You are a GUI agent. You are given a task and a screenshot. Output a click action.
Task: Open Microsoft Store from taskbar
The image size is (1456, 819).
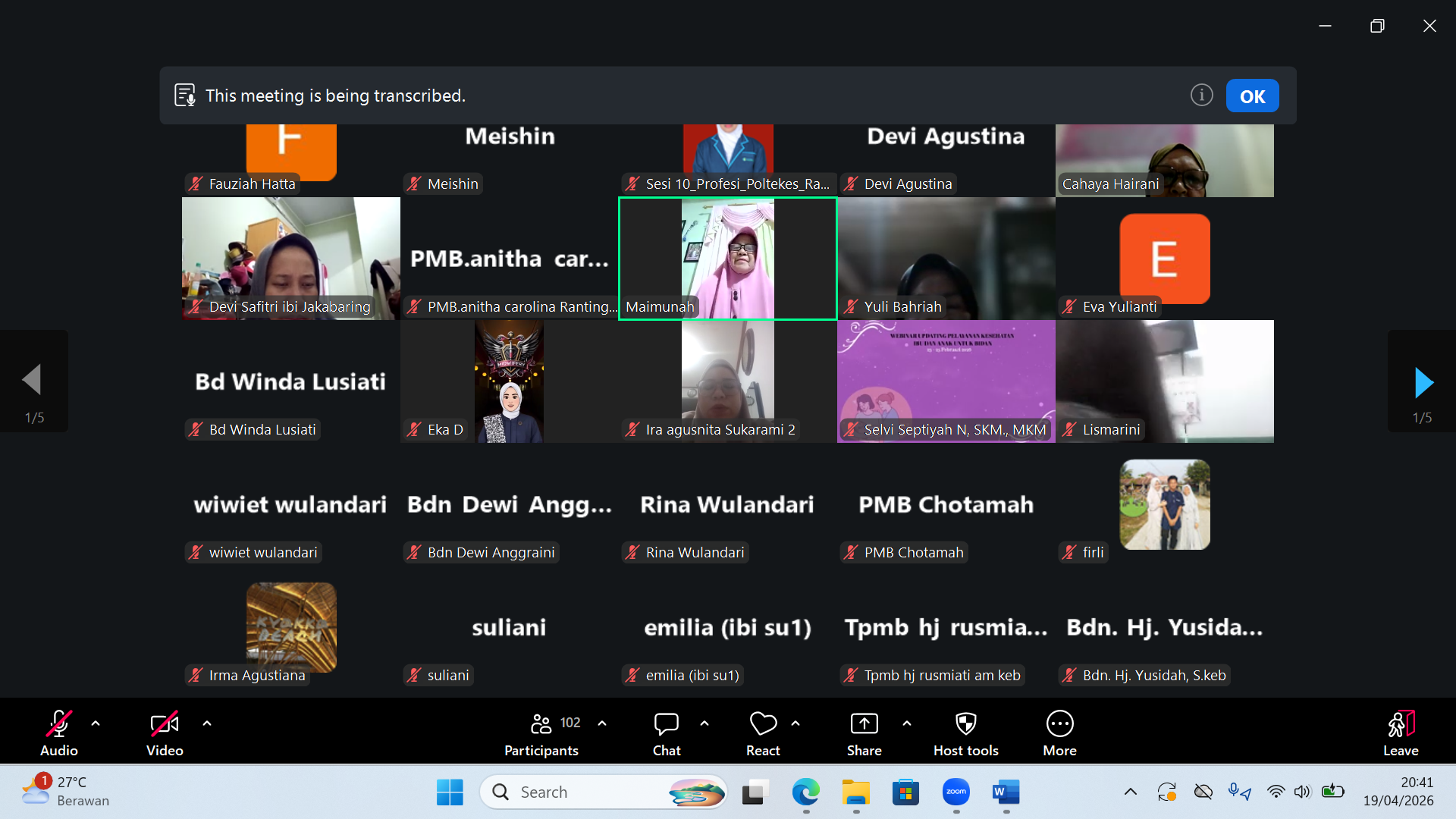(906, 792)
